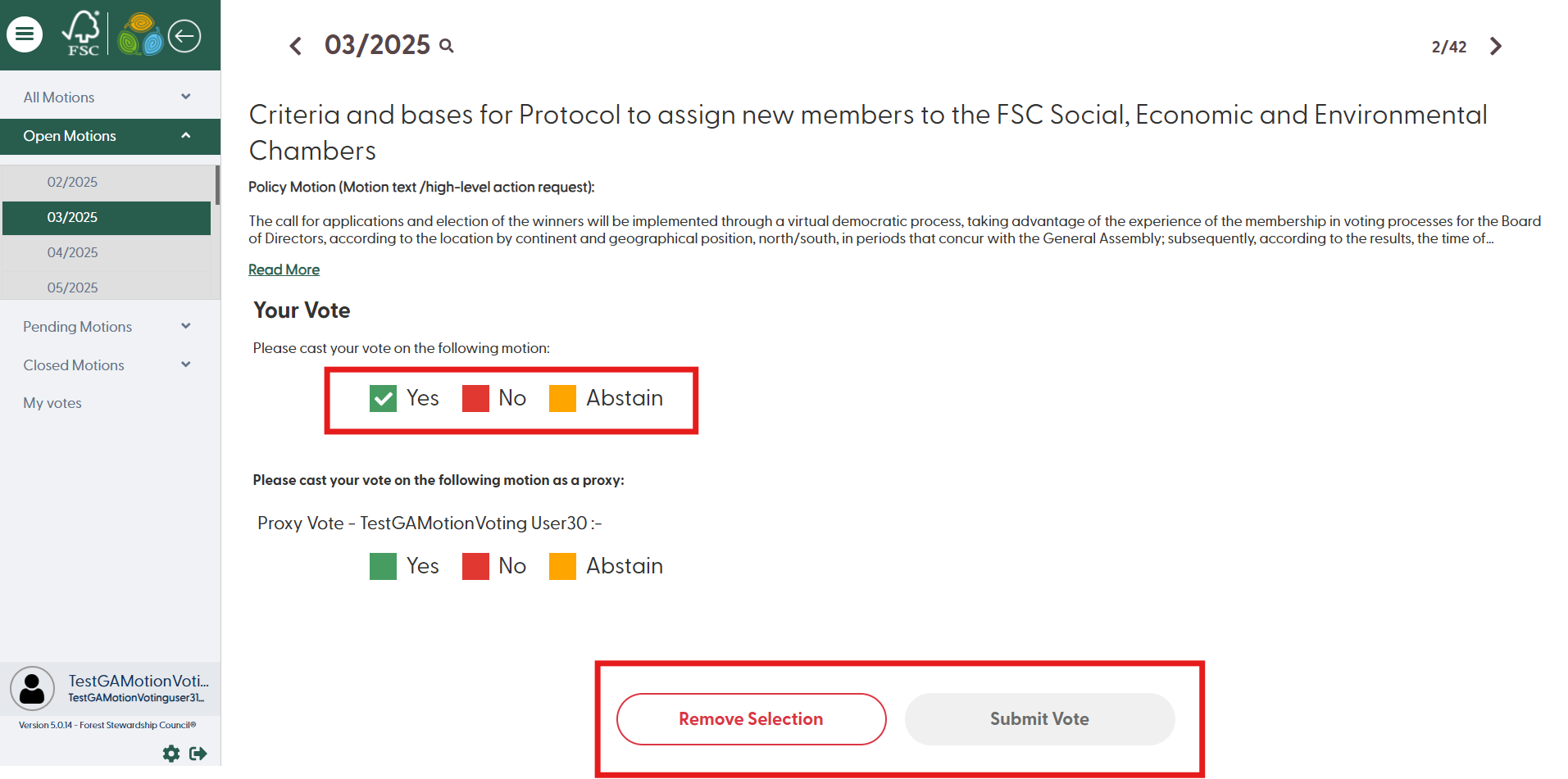Select motion 04/2025 in sidebar
The width and height of the screenshot is (1568, 779).
(x=72, y=252)
